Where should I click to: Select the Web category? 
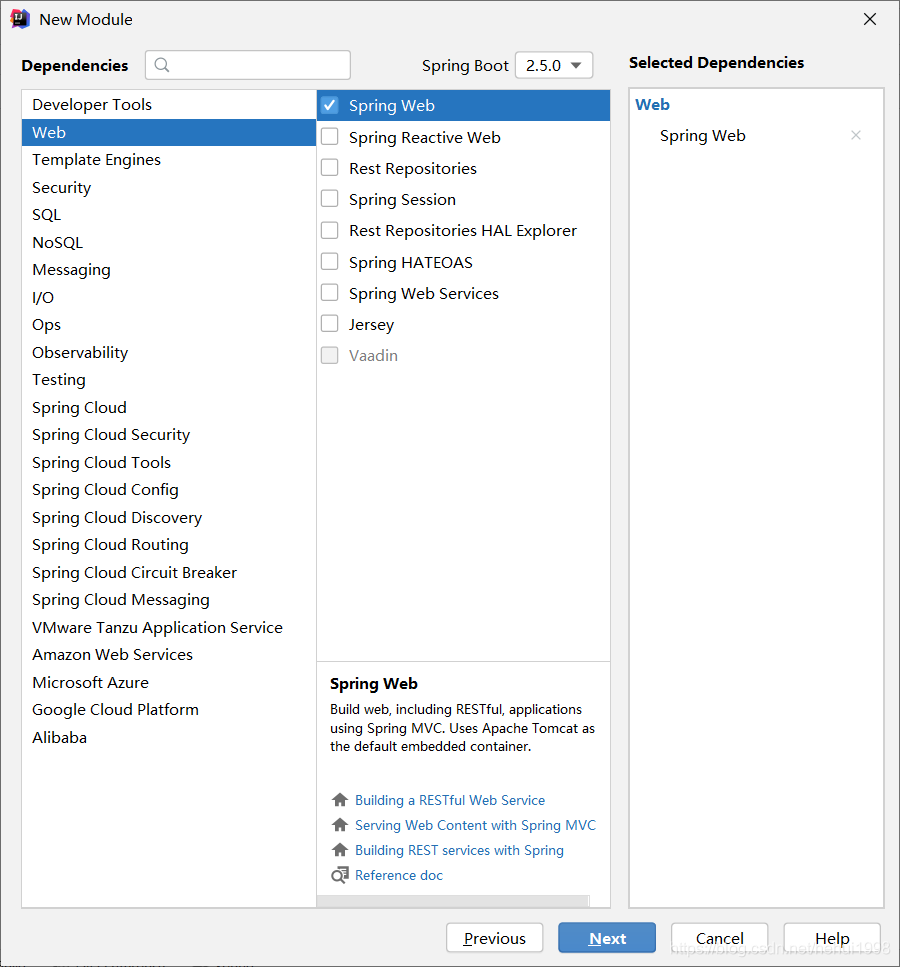168,132
